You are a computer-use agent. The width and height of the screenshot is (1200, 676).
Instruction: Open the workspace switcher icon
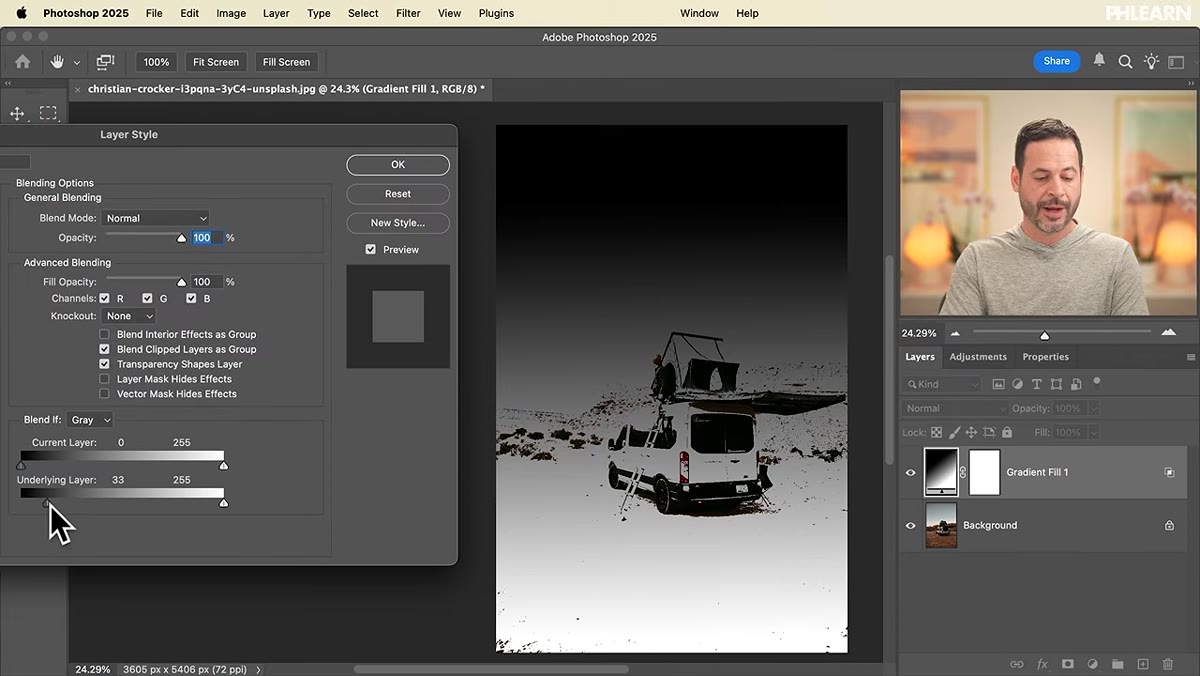coord(1176,62)
